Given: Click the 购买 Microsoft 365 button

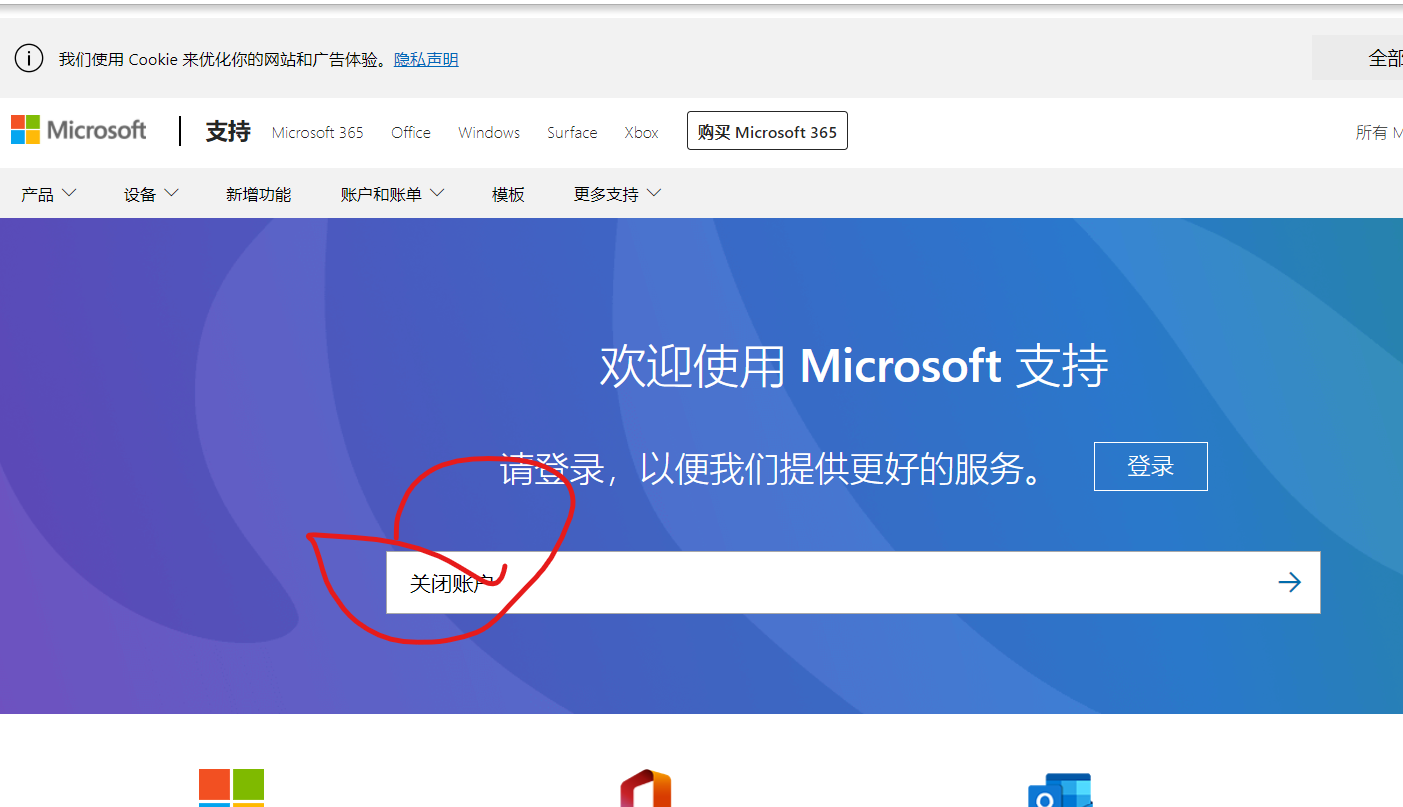Looking at the screenshot, I should click(767, 131).
